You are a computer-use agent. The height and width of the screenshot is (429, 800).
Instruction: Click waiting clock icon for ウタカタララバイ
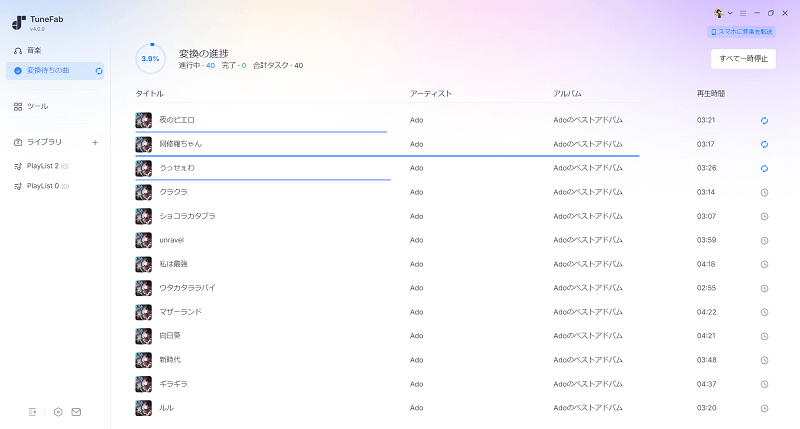click(x=764, y=288)
